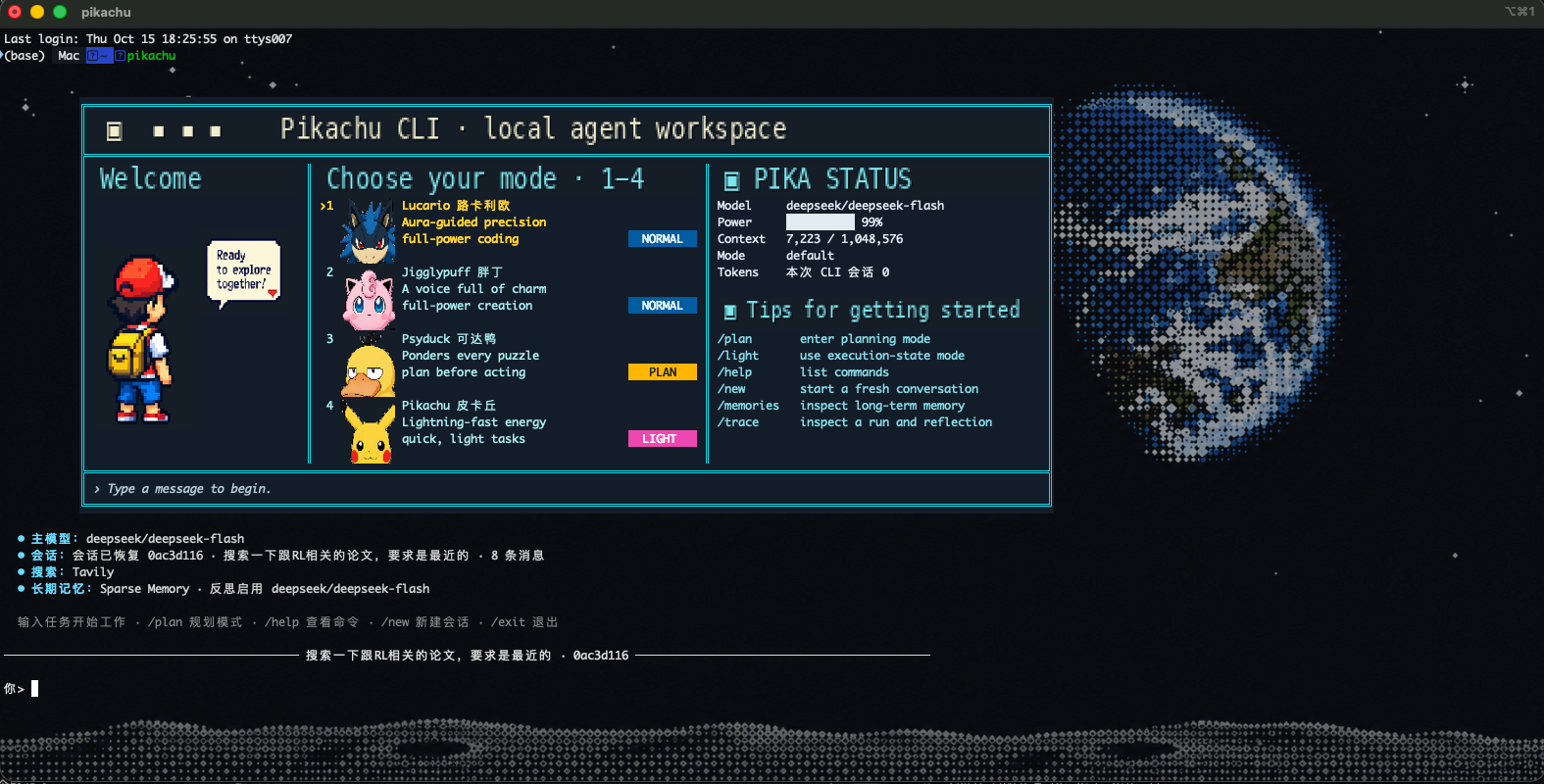Click the square logo icon in the Pikachu CLI header
1544x784 pixels.
click(x=115, y=131)
